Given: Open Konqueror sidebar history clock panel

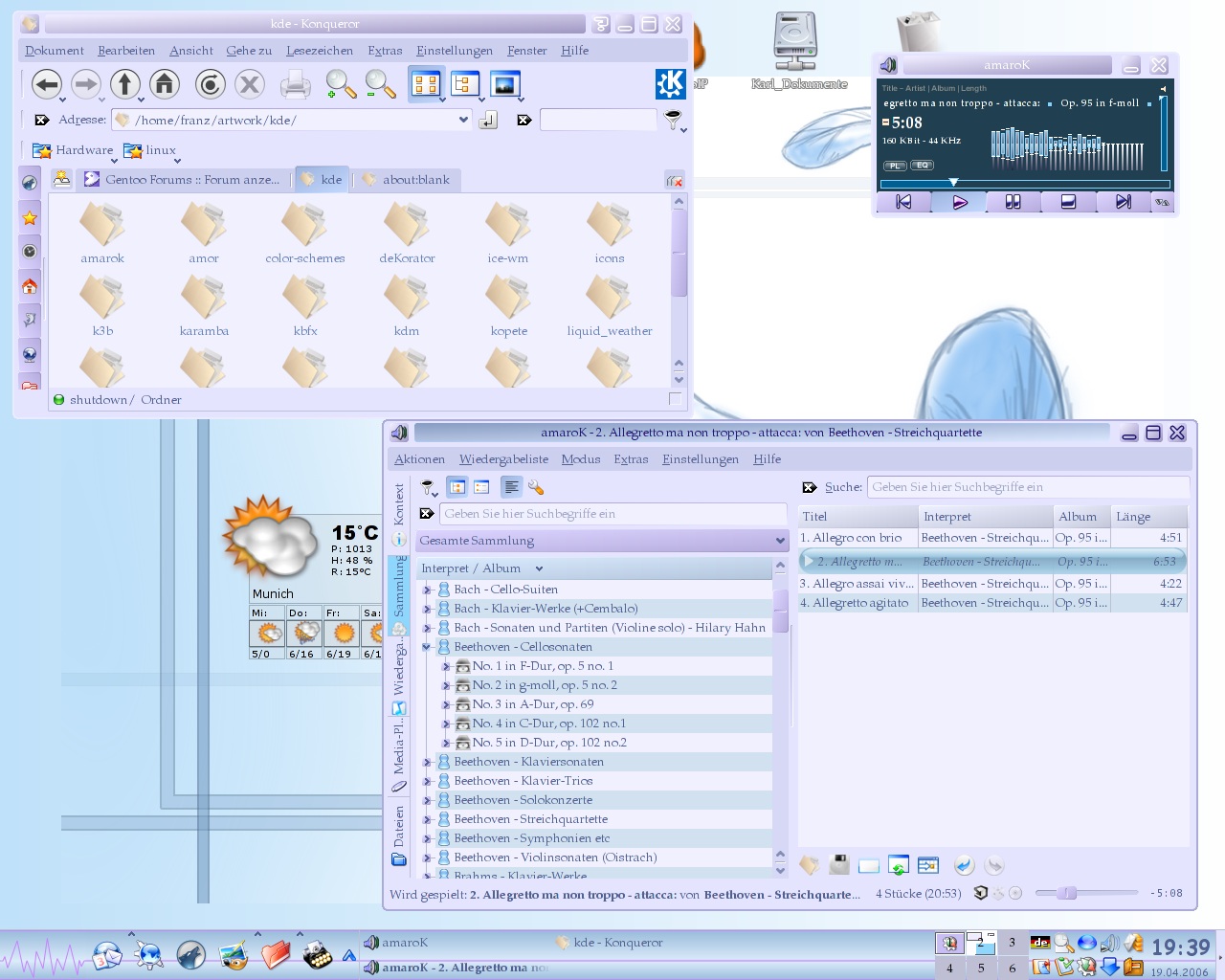Looking at the screenshot, I should coord(30,252).
